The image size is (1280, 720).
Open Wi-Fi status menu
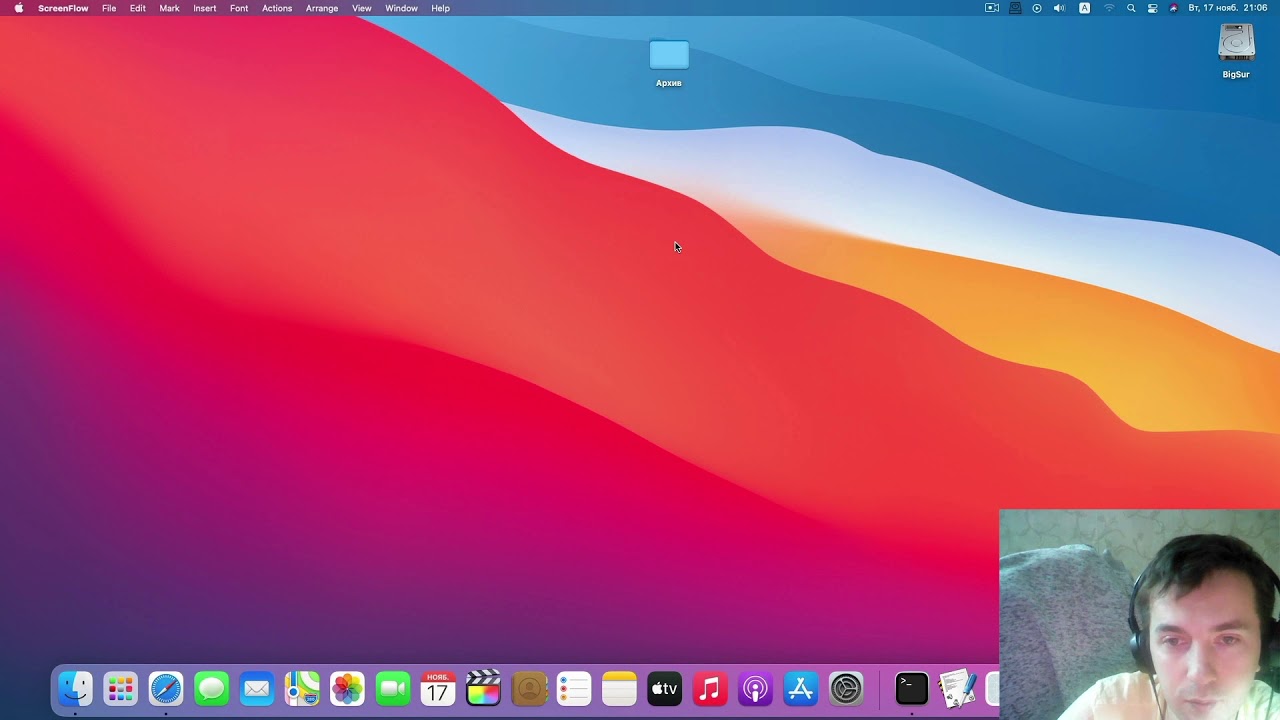[1109, 8]
